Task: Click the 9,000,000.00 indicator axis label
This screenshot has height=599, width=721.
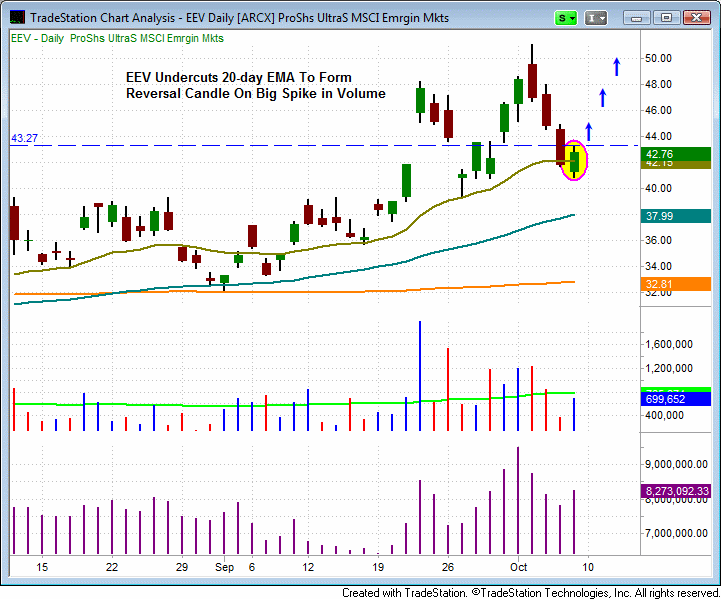Action: [676, 464]
